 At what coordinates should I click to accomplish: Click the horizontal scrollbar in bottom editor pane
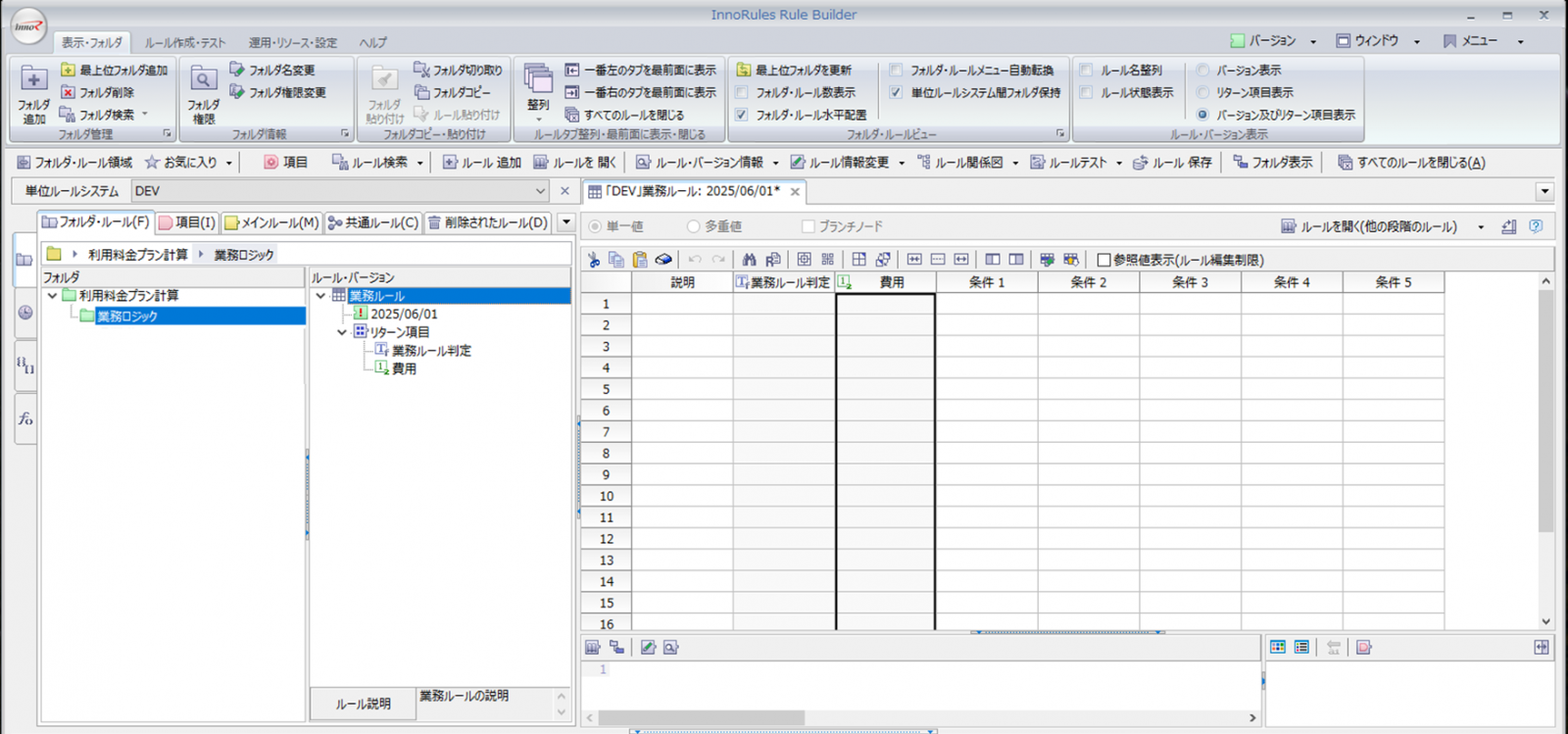[x=701, y=718]
